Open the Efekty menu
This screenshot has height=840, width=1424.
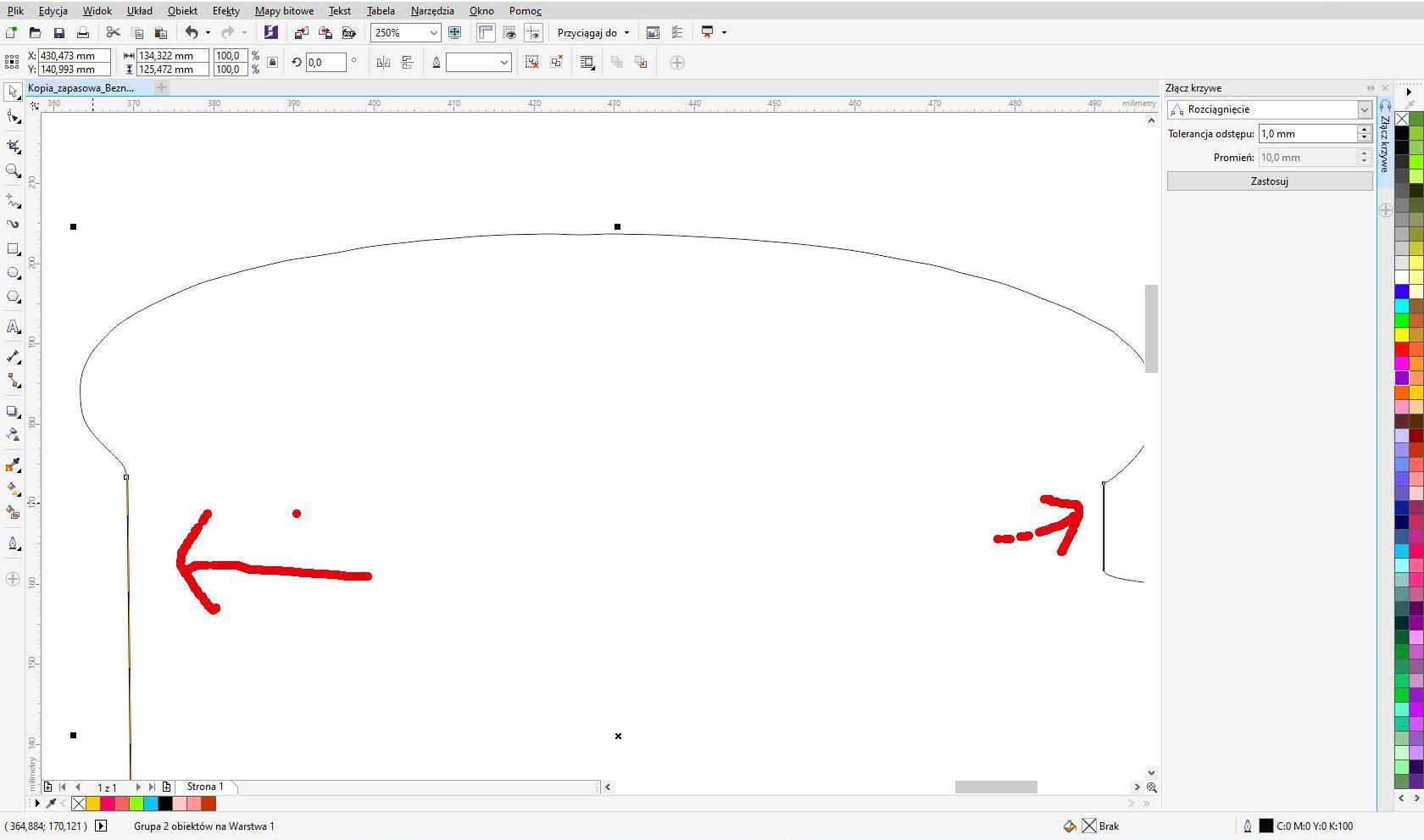pos(225,11)
